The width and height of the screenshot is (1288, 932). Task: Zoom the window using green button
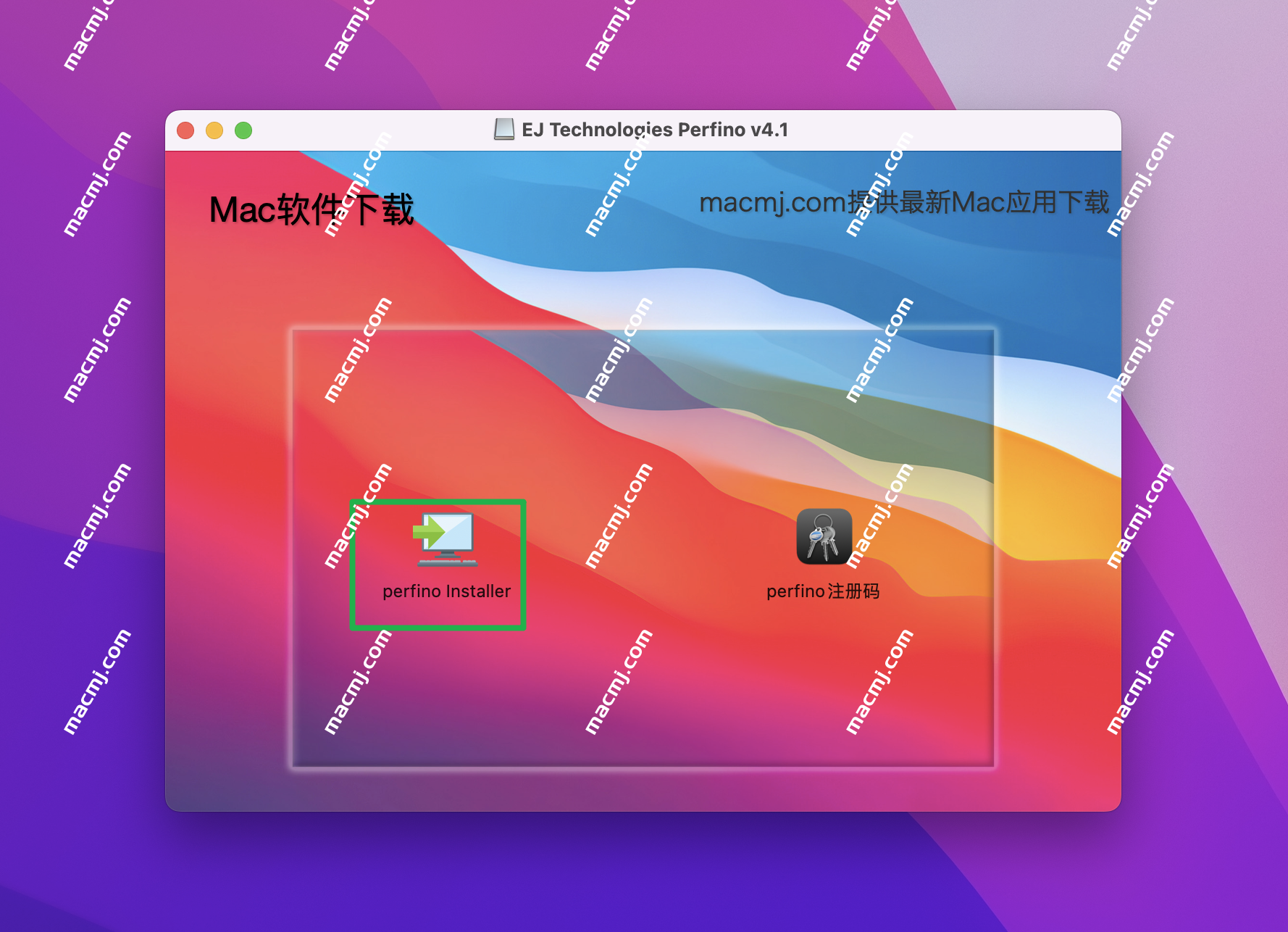pos(243,130)
